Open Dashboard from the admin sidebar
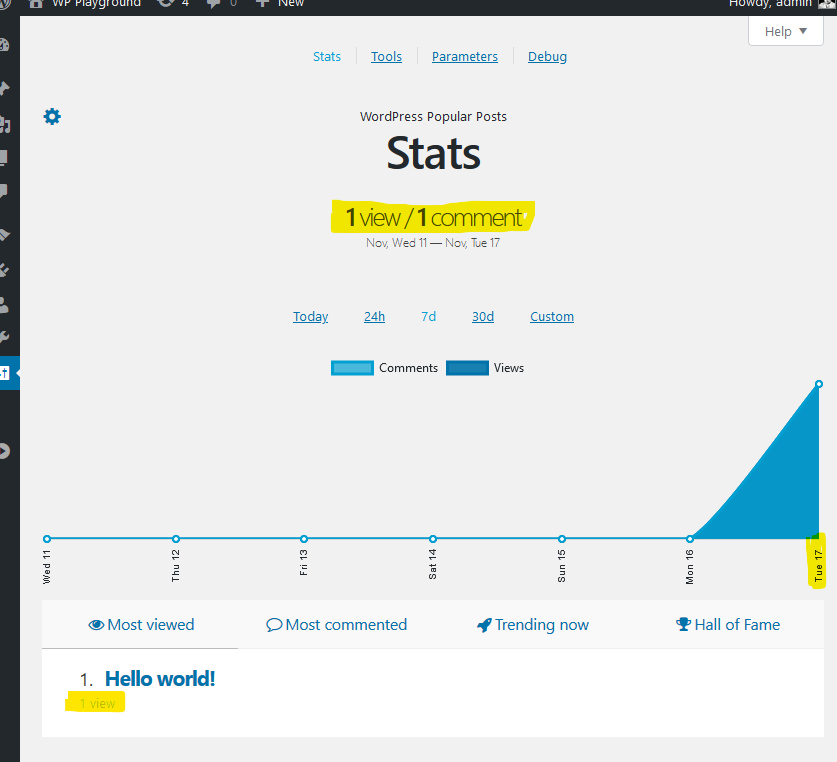837x762 pixels. click(4, 45)
